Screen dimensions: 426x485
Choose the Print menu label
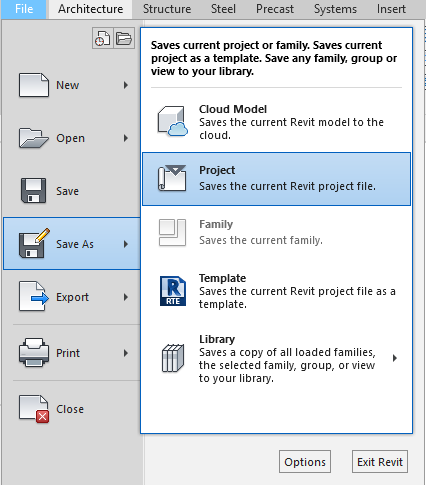(x=68, y=353)
